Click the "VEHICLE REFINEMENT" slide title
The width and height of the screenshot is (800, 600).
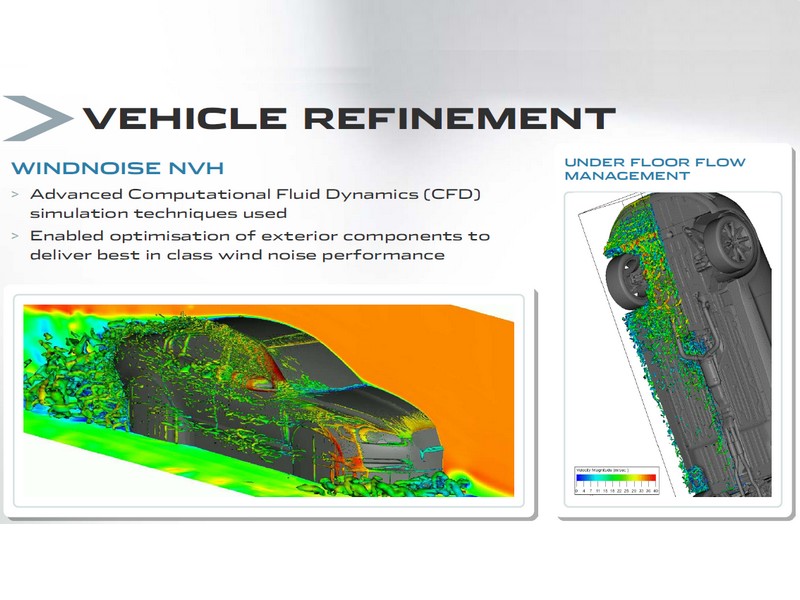click(x=349, y=118)
